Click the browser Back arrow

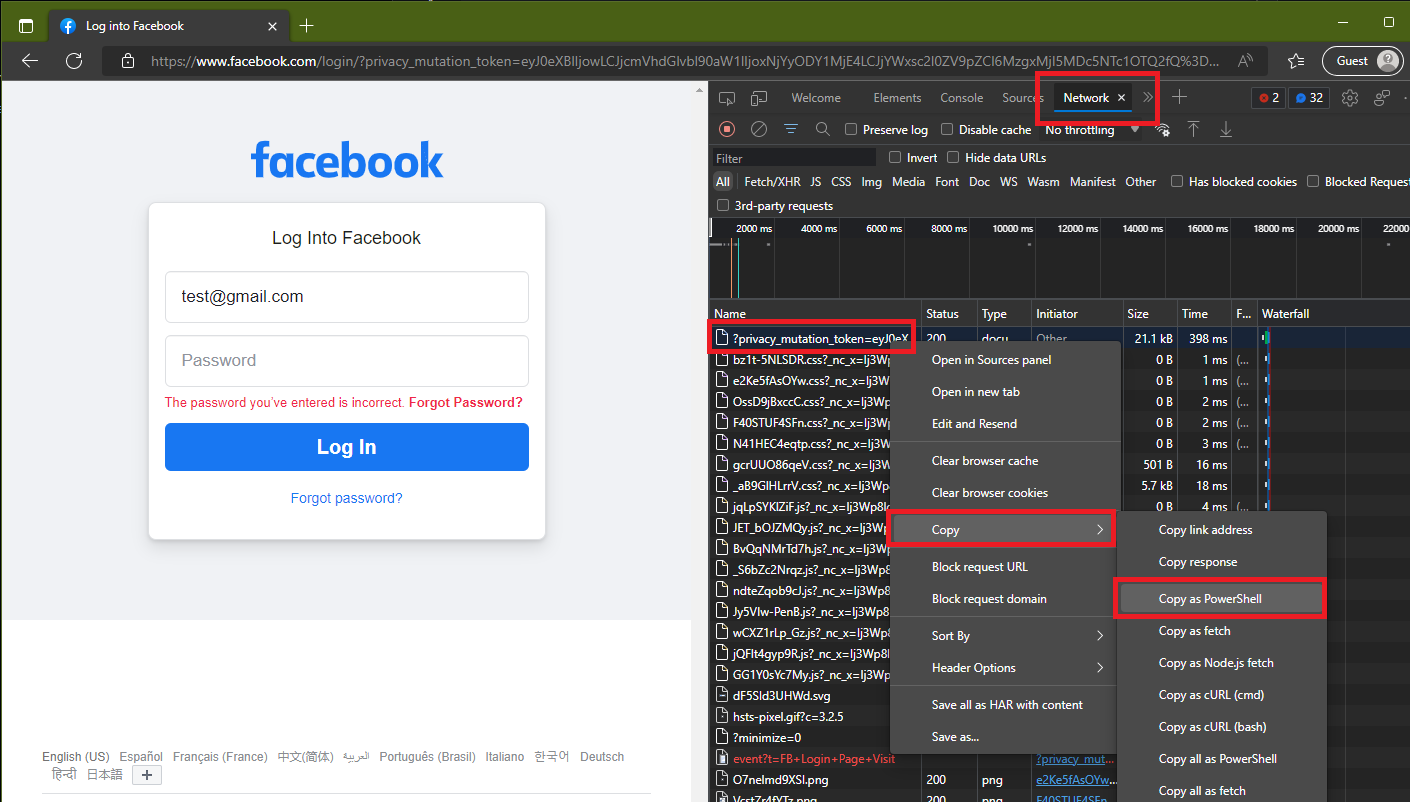point(30,61)
